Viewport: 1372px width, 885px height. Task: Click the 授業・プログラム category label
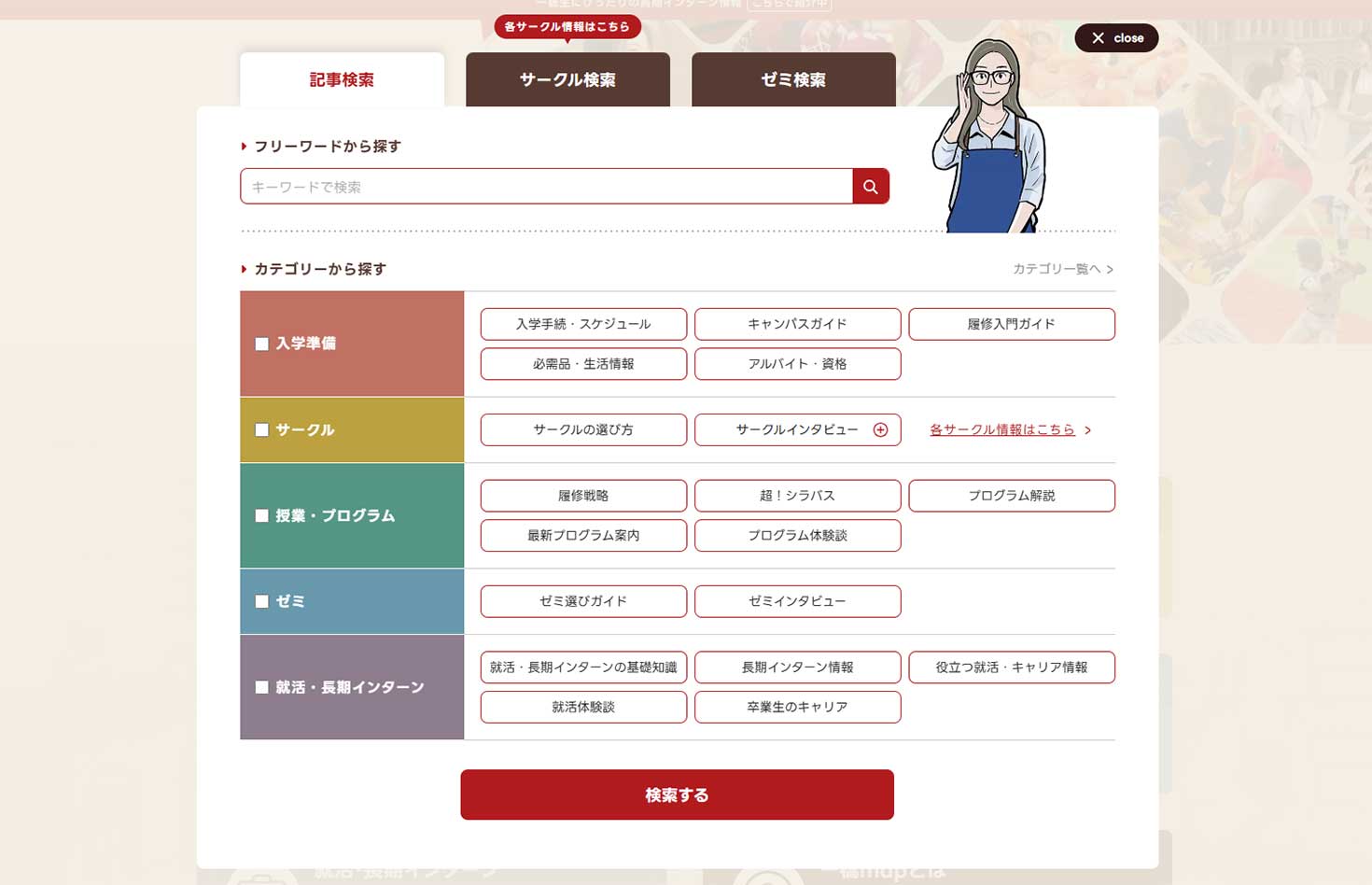click(335, 515)
